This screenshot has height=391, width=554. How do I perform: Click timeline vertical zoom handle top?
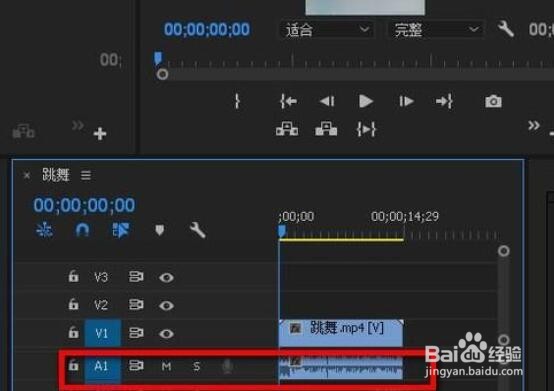(503, 251)
